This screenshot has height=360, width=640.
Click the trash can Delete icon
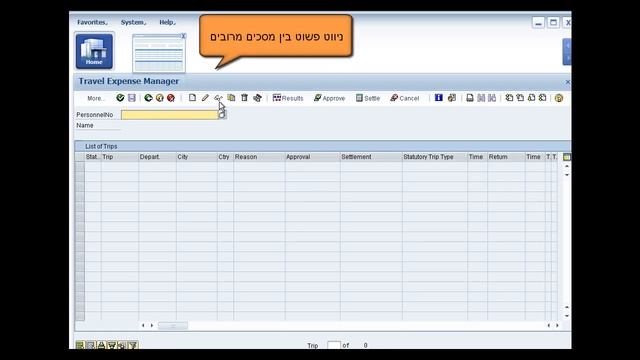pyautogui.click(x=244, y=98)
